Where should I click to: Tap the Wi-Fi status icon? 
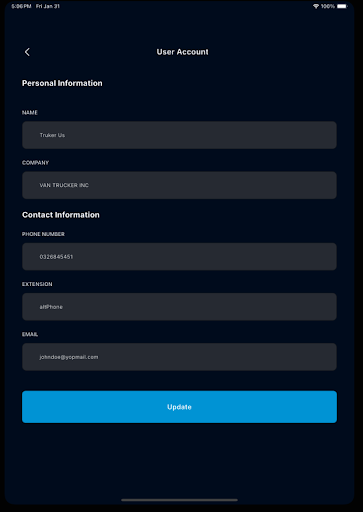pos(316,6)
